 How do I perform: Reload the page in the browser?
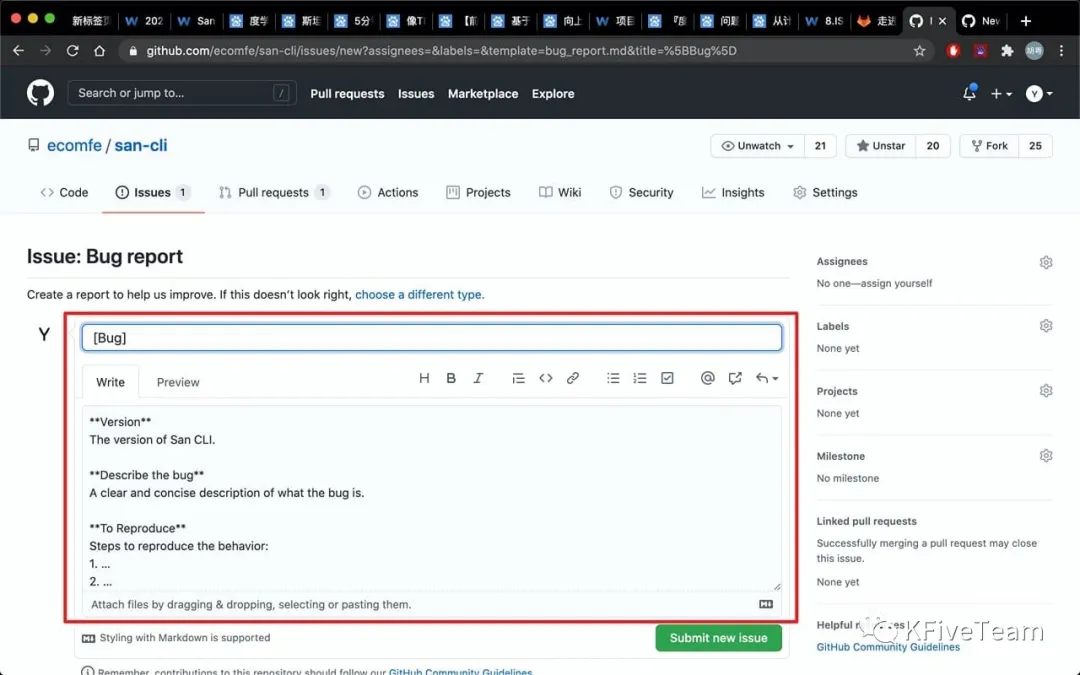72,51
